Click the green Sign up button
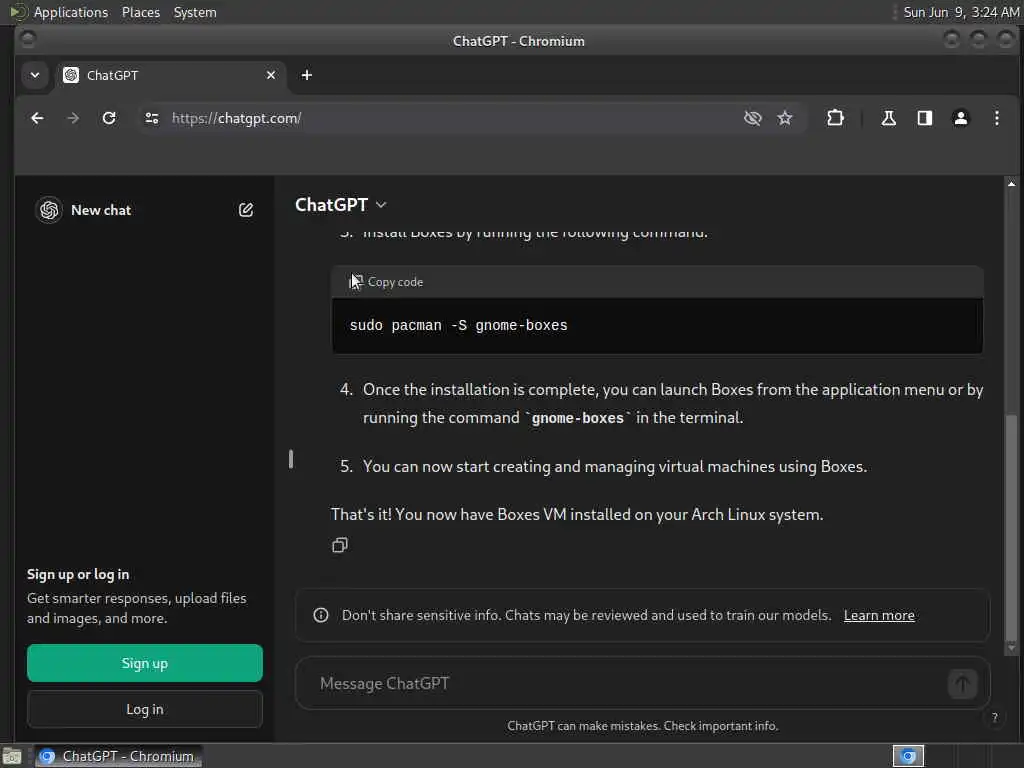The image size is (1024, 768). (x=145, y=663)
